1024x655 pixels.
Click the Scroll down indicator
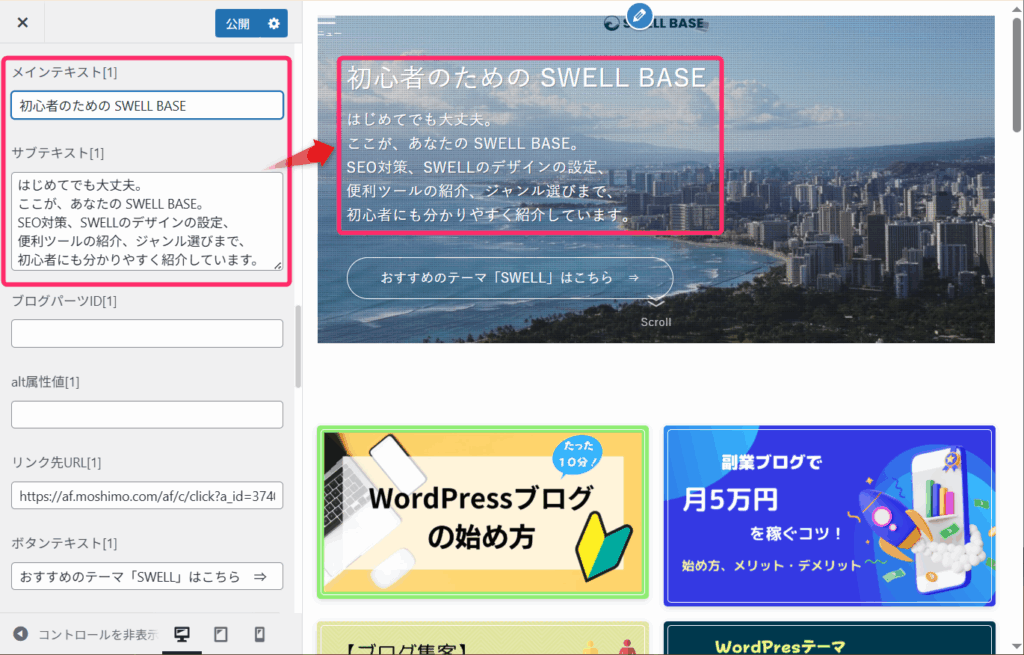(x=656, y=313)
